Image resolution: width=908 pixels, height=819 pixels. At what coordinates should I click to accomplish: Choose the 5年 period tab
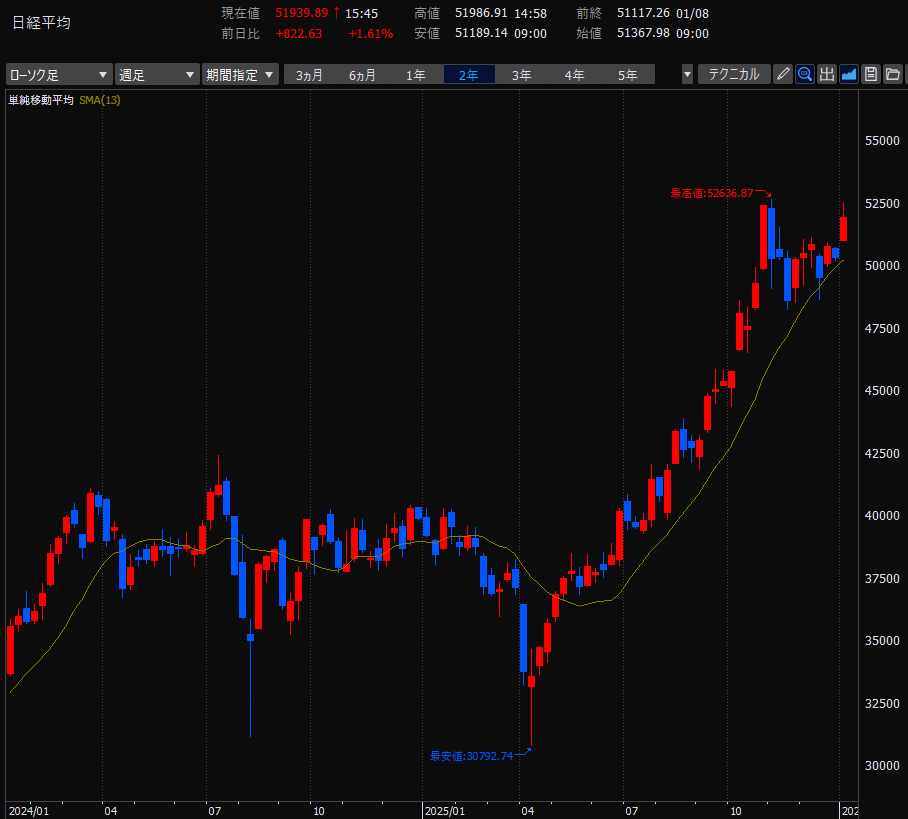(628, 75)
